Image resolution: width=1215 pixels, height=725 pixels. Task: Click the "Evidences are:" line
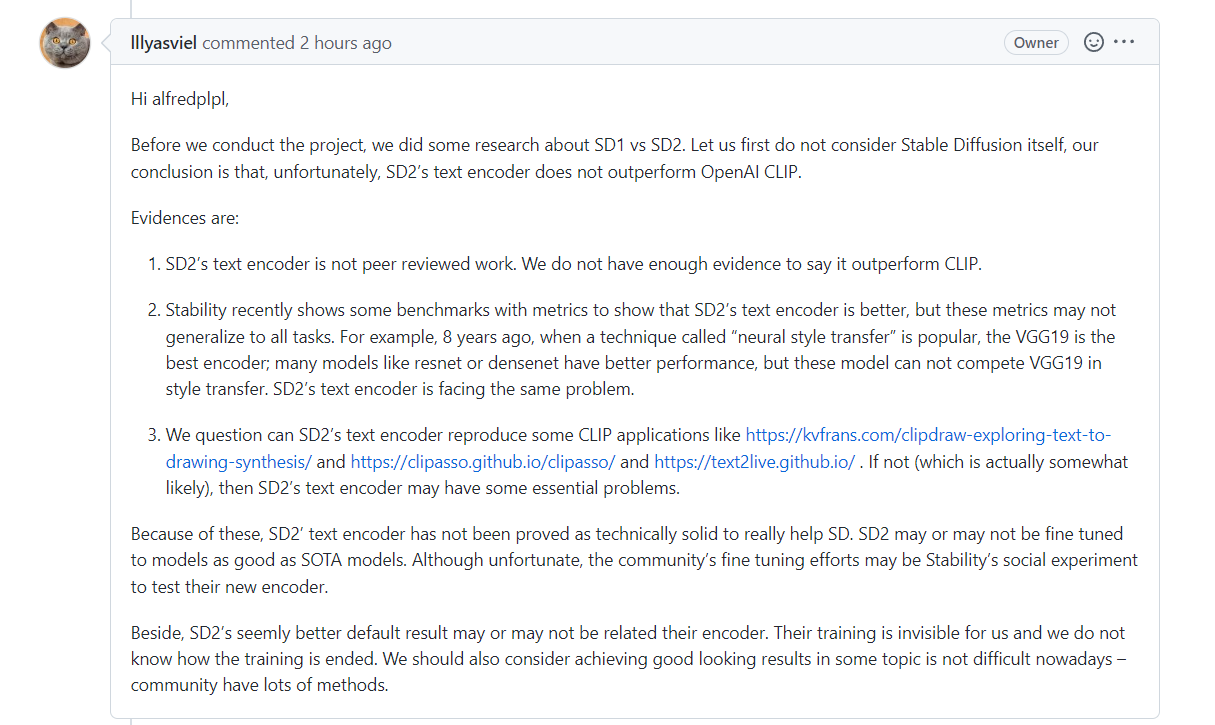pyautogui.click(x=185, y=217)
